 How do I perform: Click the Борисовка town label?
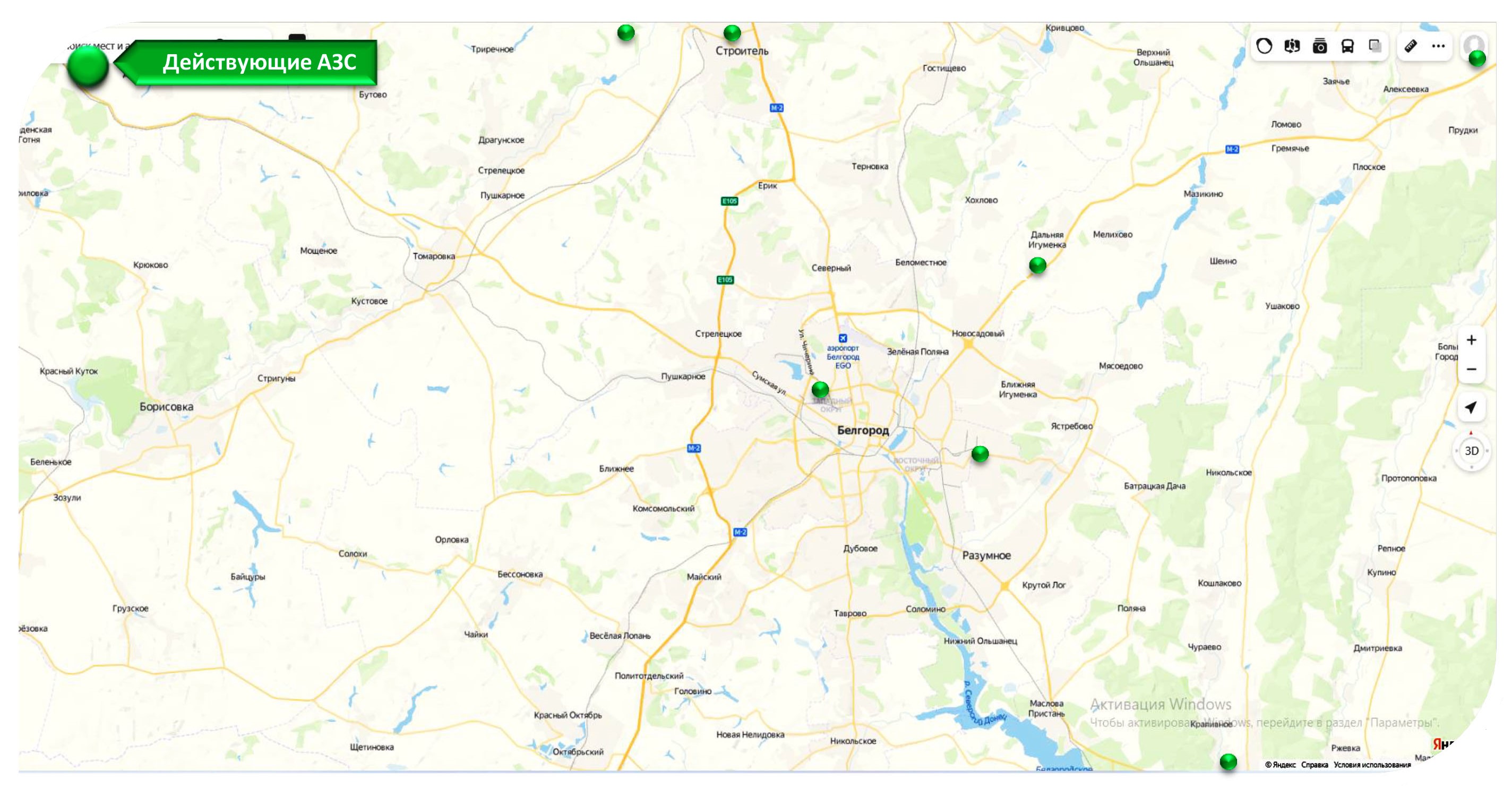click(x=166, y=406)
